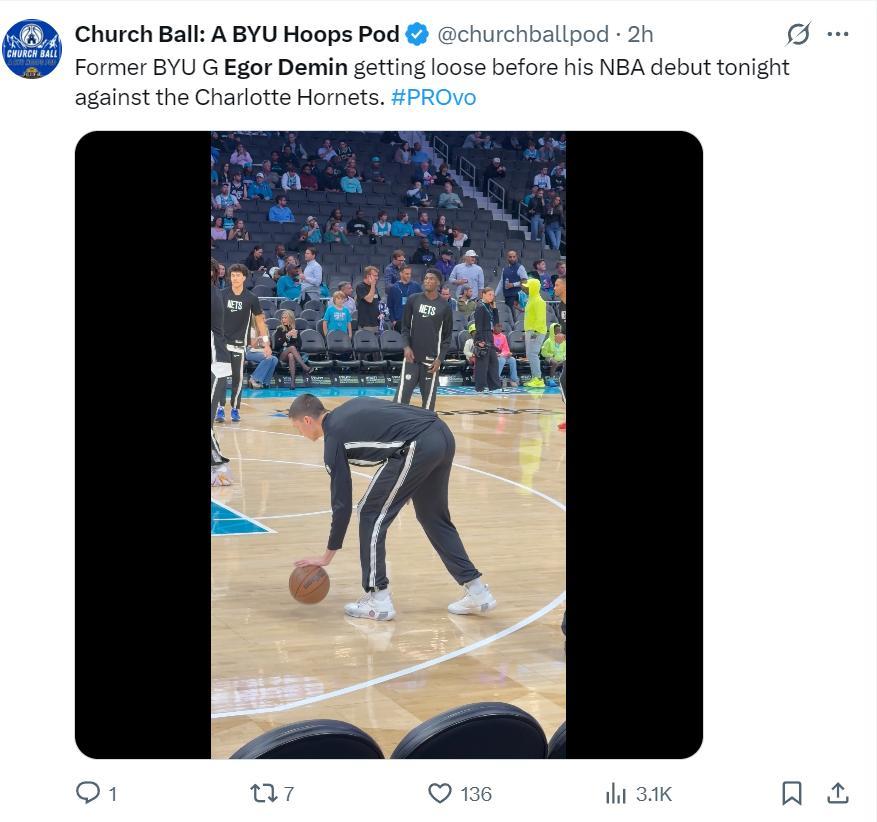Screen dimensions: 877x822
Task: Click the repost count 7
Action: pyautogui.click(x=289, y=794)
